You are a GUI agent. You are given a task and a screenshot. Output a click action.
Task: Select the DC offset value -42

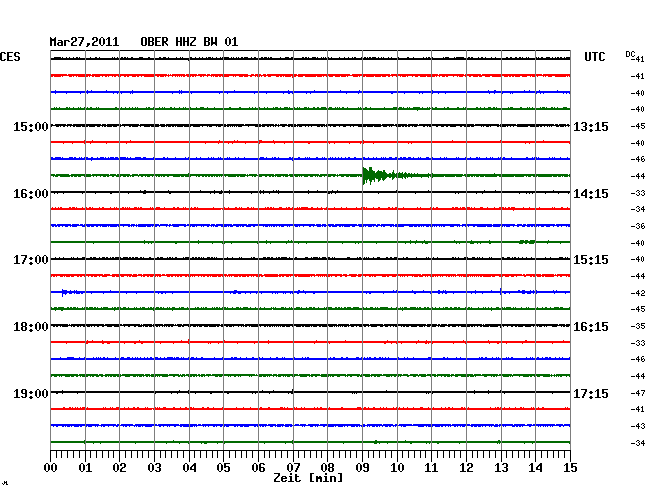638,293
